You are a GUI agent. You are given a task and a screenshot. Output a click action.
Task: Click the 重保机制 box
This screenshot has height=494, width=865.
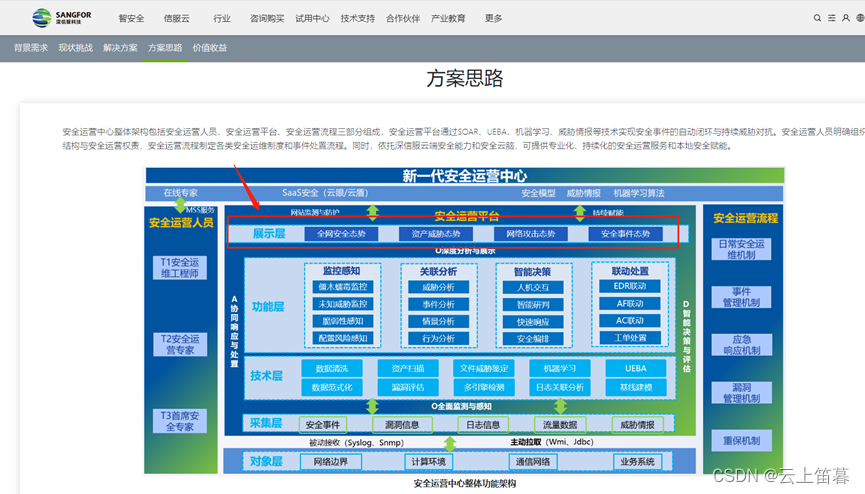click(x=741, y=440)
